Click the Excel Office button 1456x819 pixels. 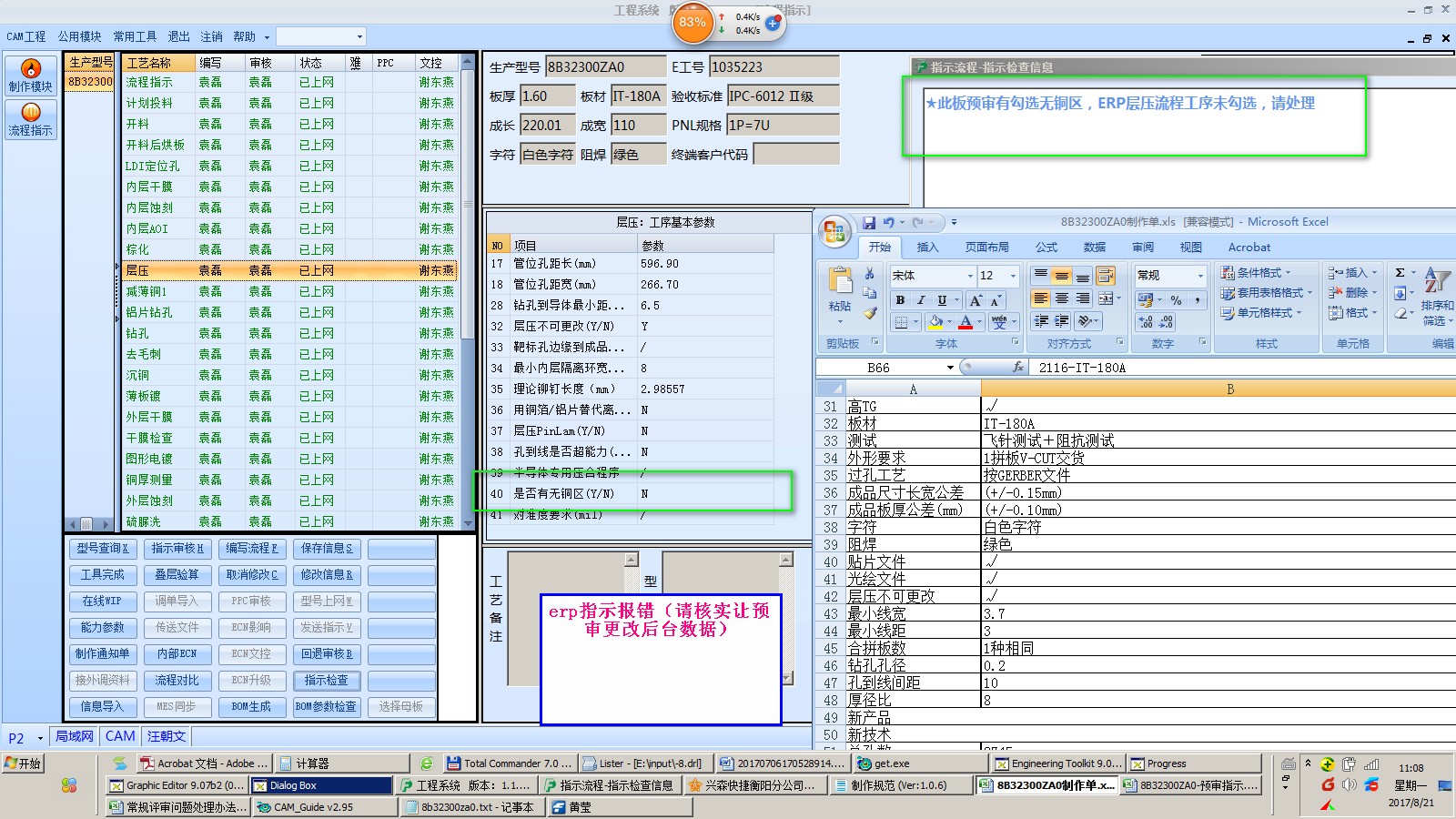coord(834,231)
